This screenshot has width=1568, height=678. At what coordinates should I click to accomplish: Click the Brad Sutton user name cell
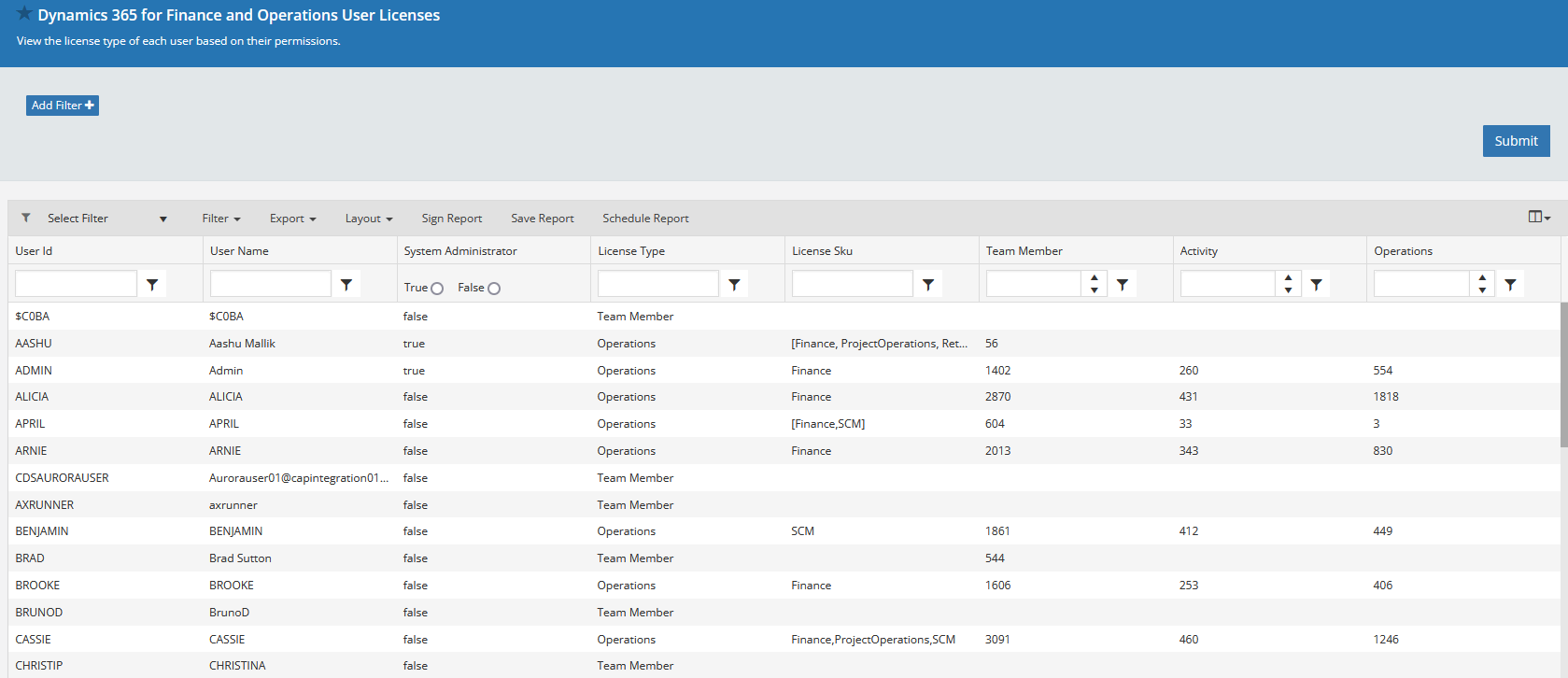click(240, 558)
